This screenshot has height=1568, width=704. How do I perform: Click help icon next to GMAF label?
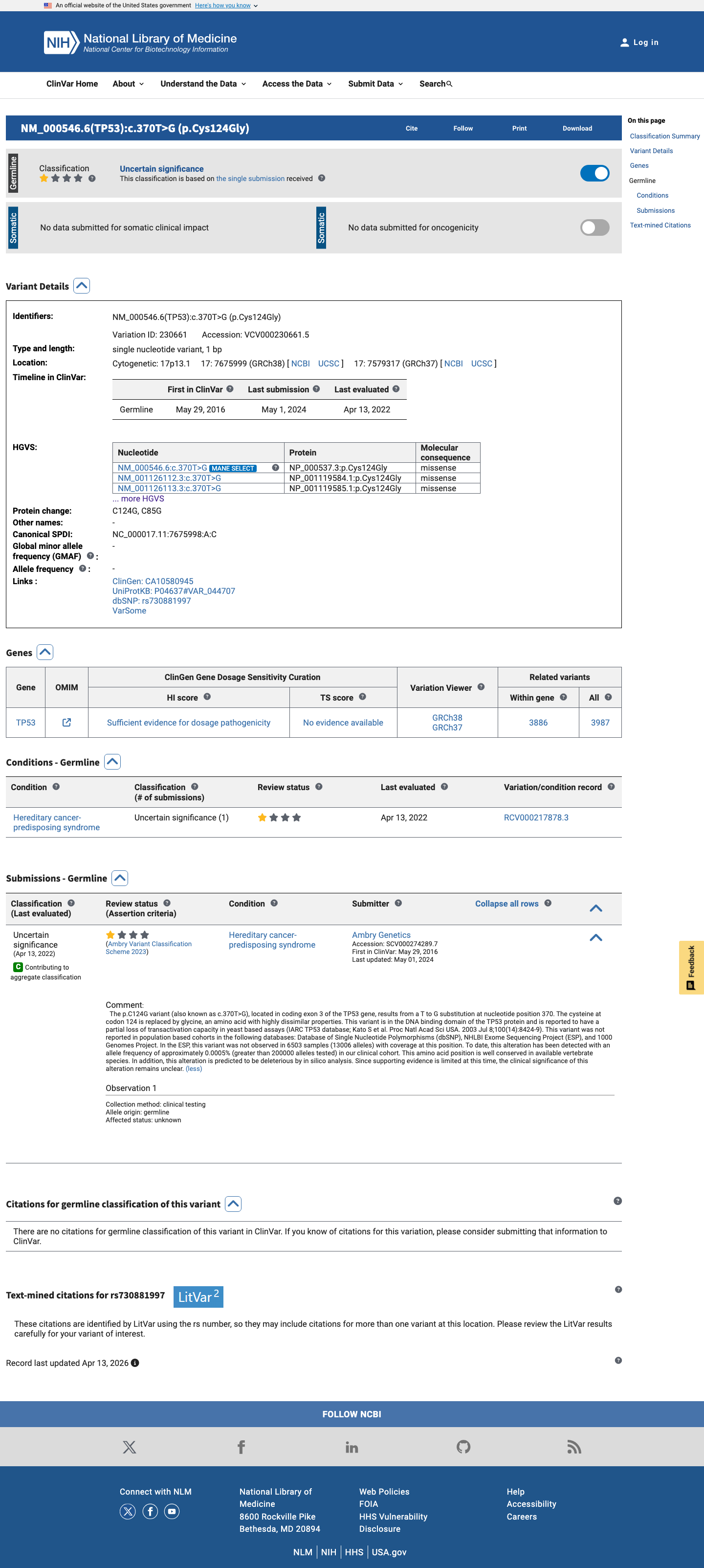click(x=90, y=556)
